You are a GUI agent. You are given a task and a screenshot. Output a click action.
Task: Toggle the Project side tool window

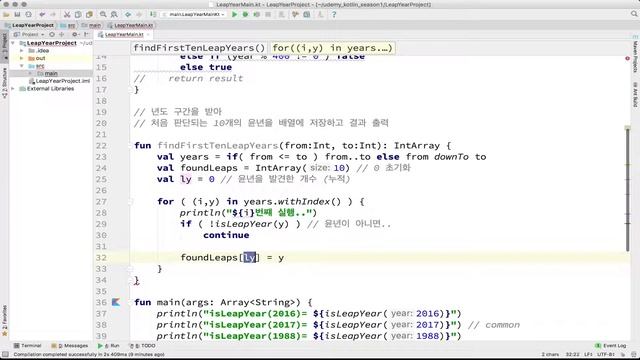coord(4,47)
